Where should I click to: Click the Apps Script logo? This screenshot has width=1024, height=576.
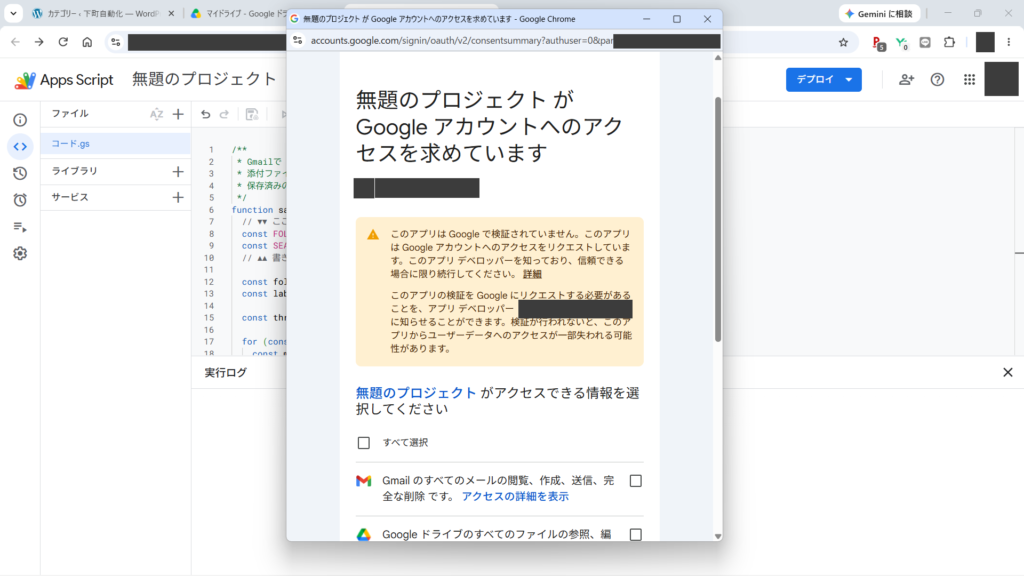(x=64, y=80)
